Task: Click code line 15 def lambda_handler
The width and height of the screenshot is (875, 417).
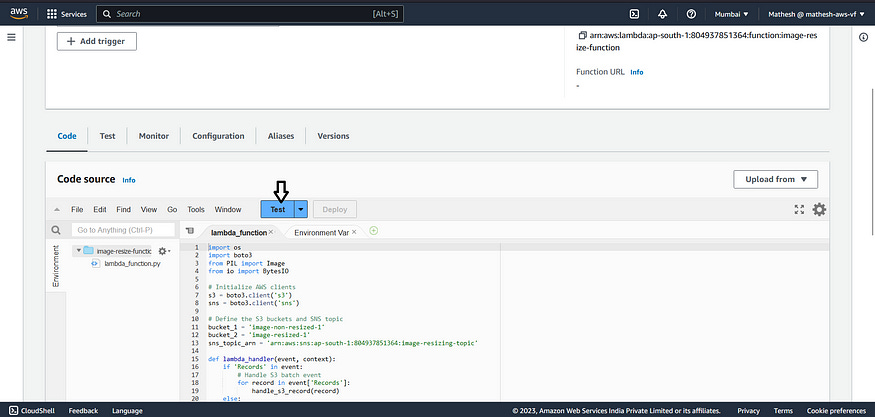Action: [x=272, y=359]
